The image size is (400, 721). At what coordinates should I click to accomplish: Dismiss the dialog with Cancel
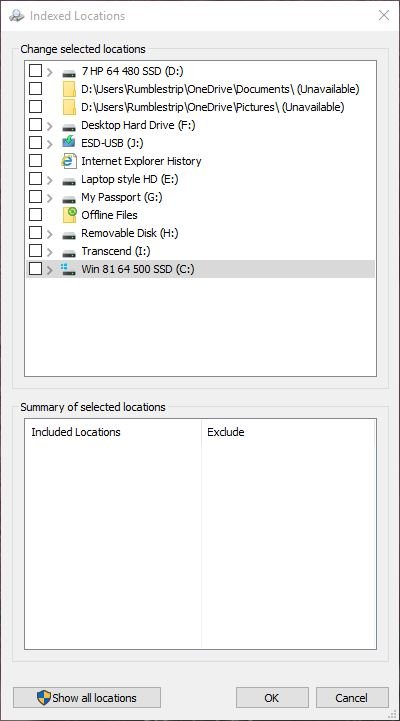352,698
